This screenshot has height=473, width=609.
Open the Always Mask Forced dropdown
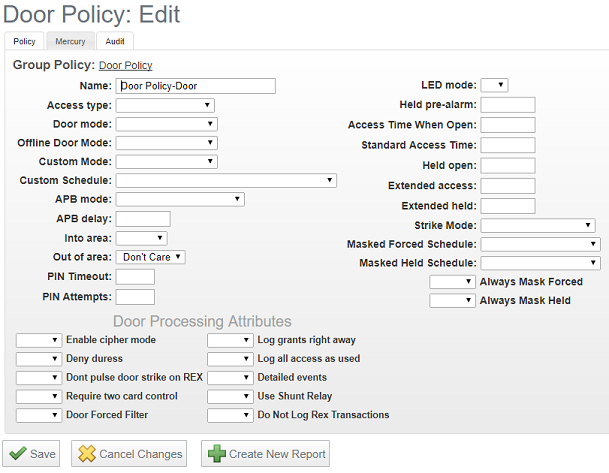tap(452, 282)
